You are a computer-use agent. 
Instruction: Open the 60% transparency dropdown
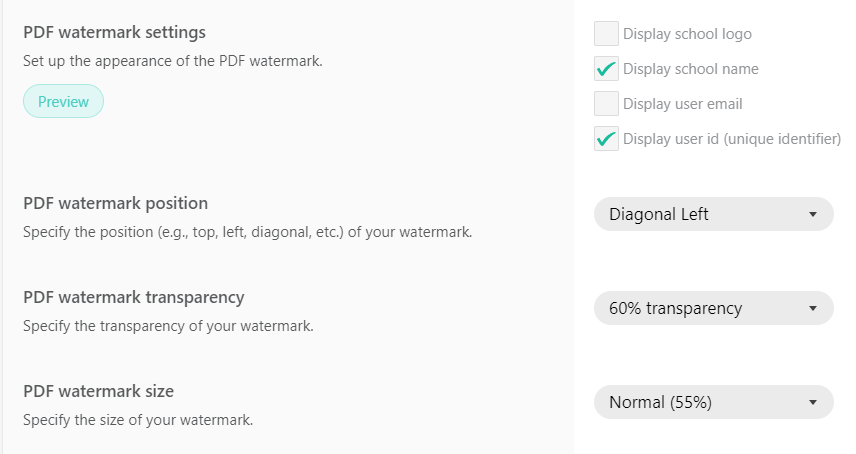713,308
